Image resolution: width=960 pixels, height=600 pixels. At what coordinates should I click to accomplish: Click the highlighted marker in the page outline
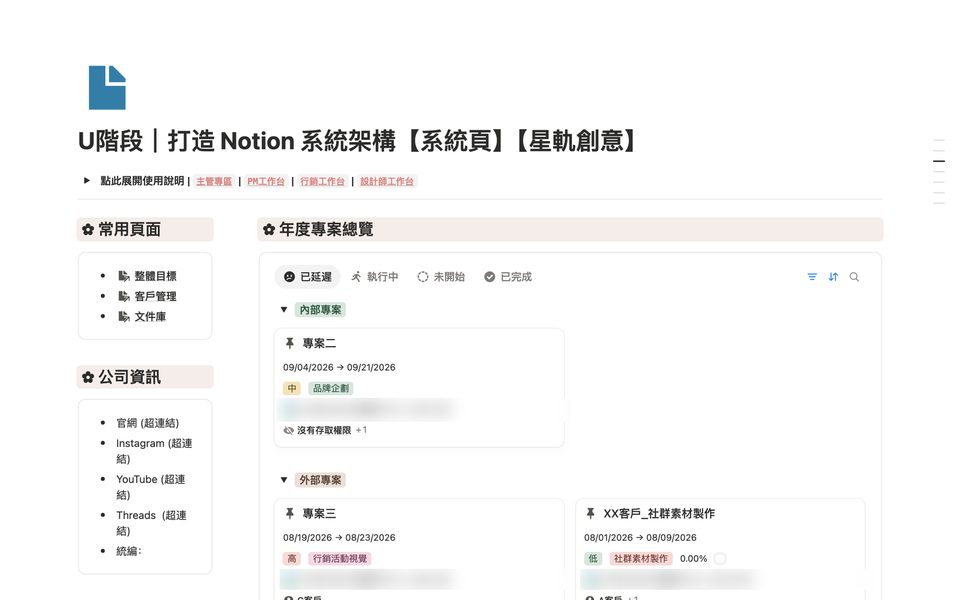point(939,161)
